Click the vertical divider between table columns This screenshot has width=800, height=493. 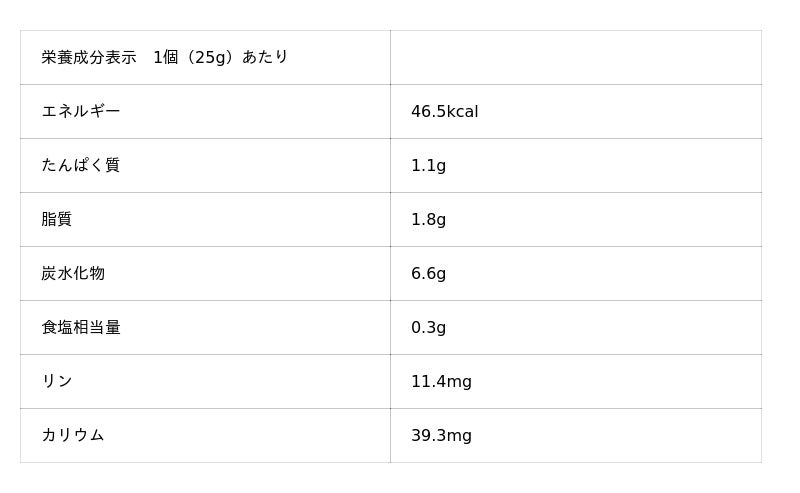pos(390,246)
